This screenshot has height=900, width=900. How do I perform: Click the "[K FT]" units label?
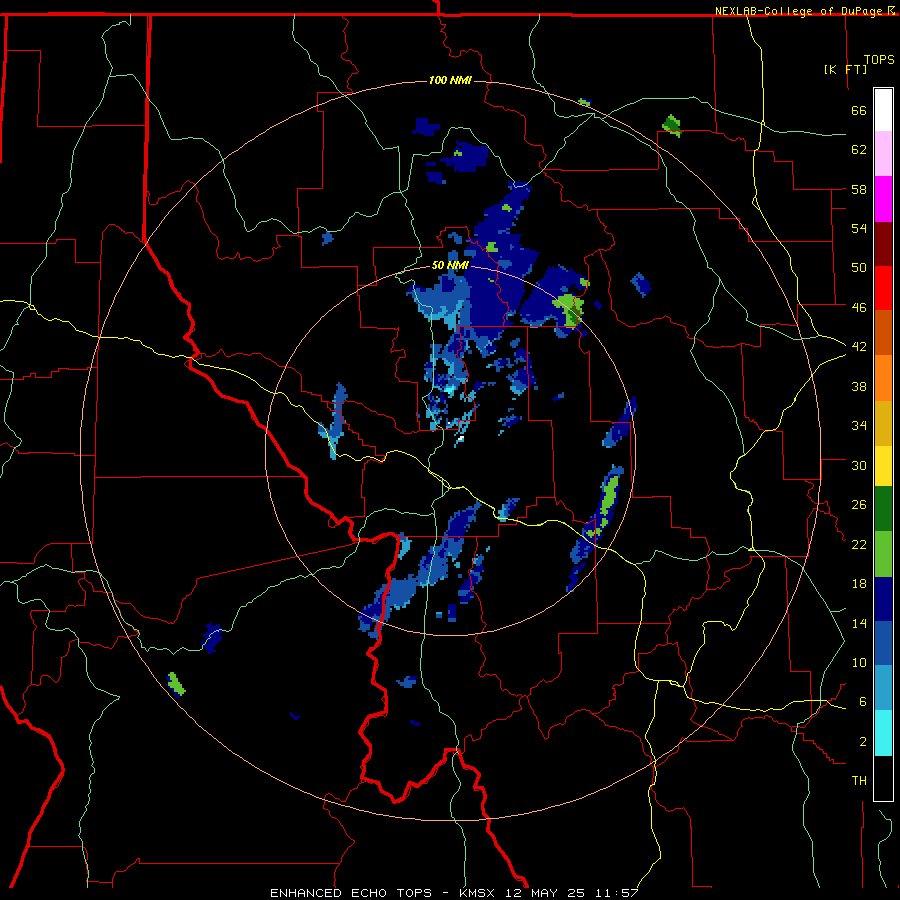[845, 69]
